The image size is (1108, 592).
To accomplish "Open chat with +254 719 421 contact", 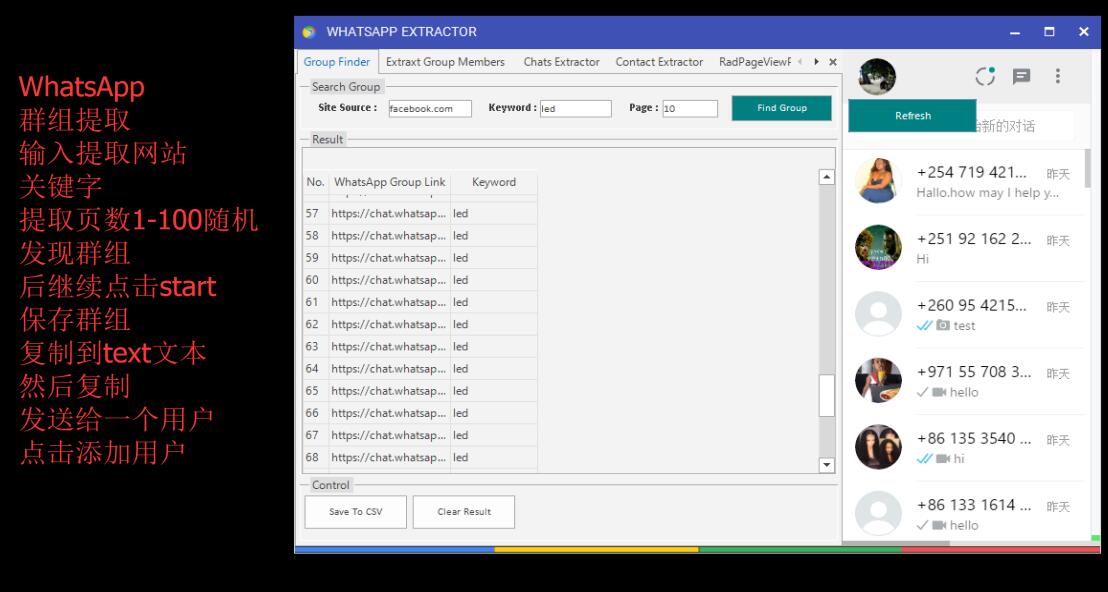I will (965, 182).
